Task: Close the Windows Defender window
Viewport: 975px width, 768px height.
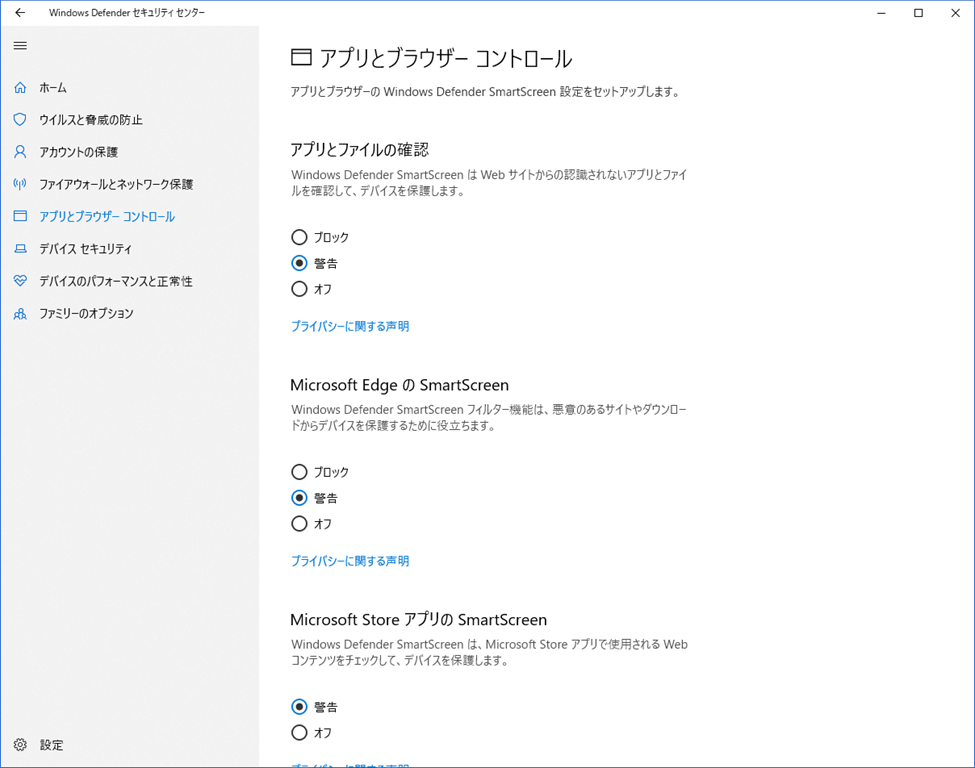Action: (x=956, y=12)
